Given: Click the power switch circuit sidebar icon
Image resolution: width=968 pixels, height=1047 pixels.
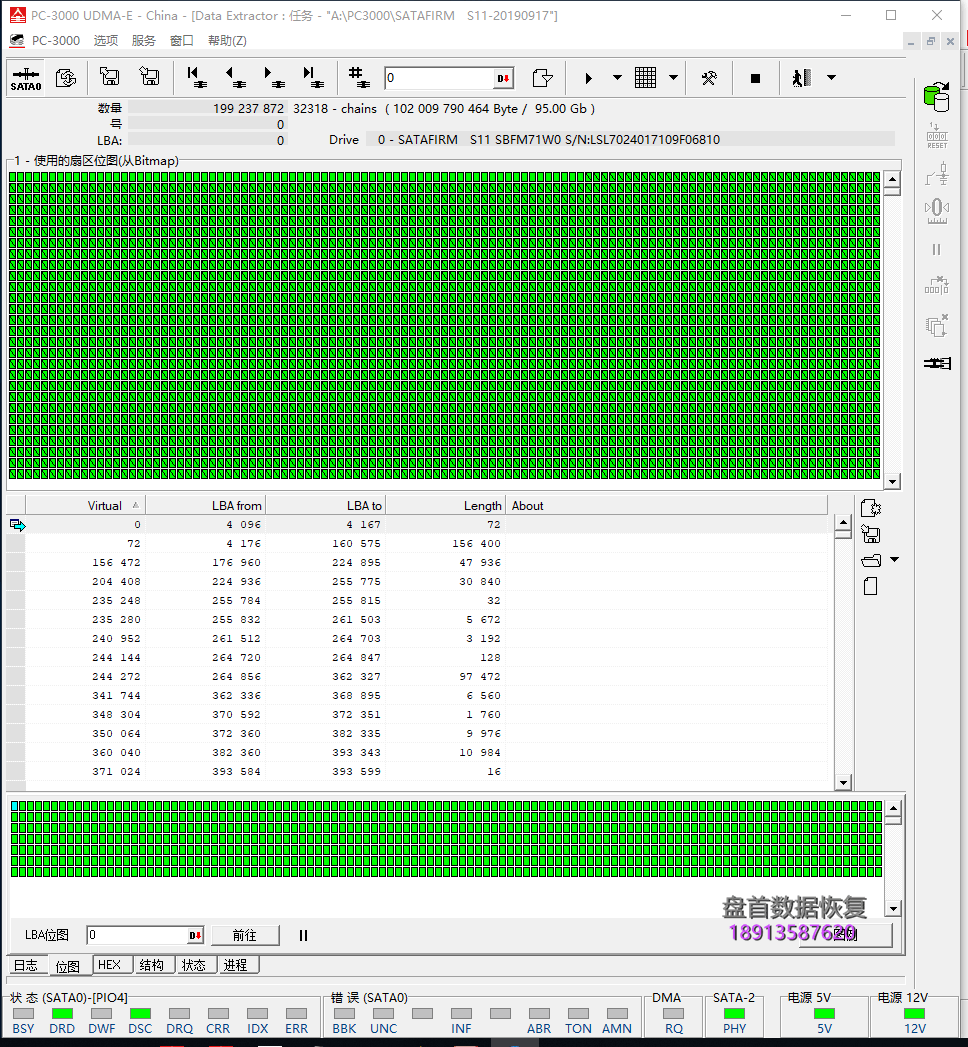Looking at the screenshot, I should pyautogui.click(x=937, y=174).
